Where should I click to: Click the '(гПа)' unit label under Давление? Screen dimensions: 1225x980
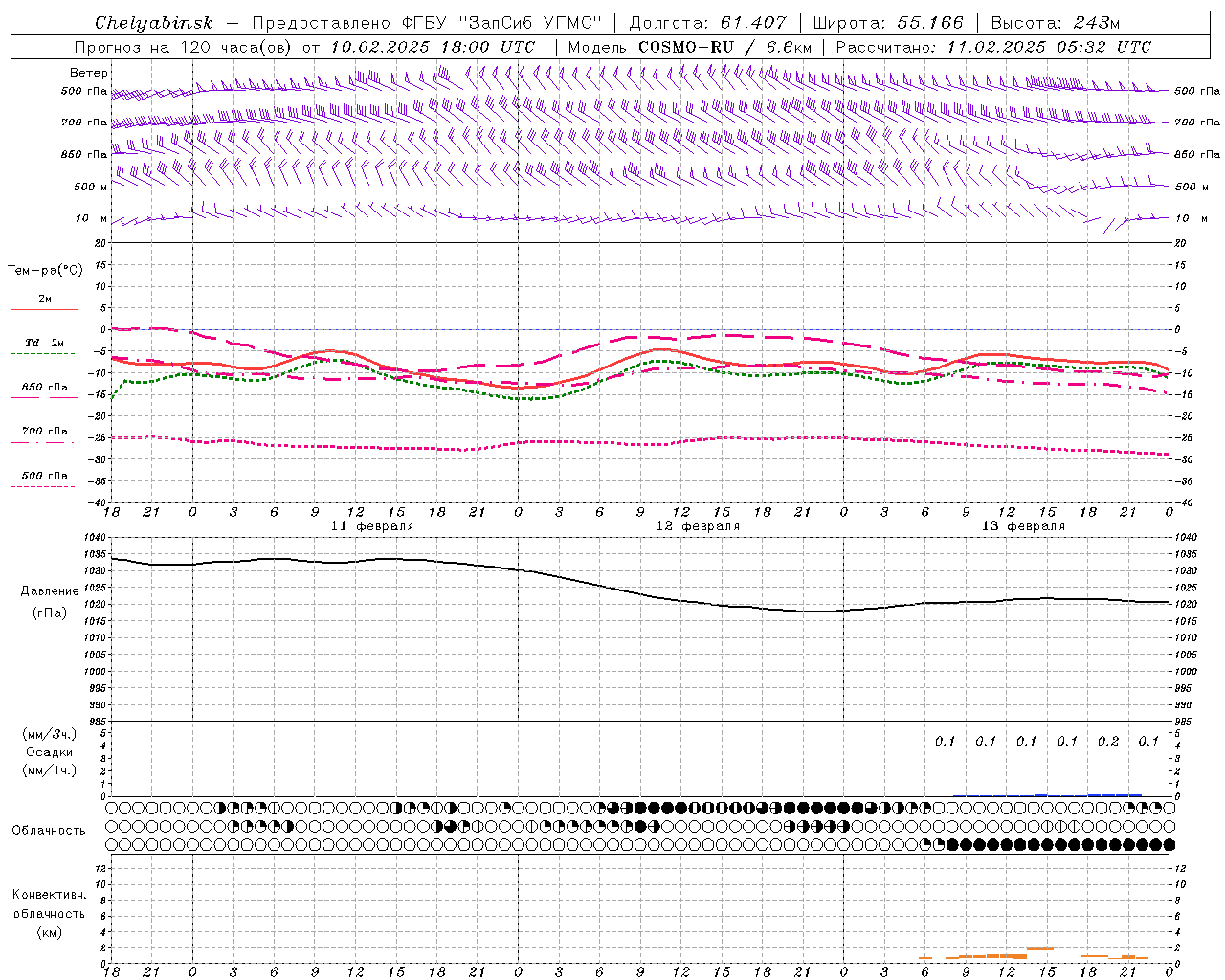[x=50, y=612]
